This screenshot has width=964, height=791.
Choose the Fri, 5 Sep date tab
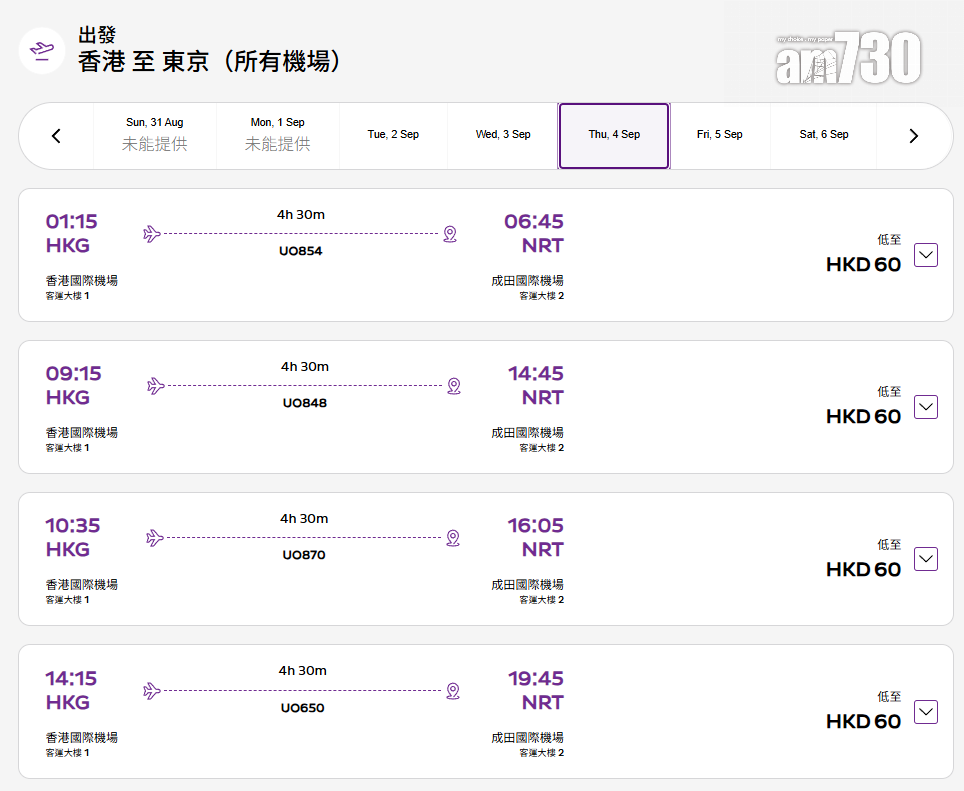(719, 135)
